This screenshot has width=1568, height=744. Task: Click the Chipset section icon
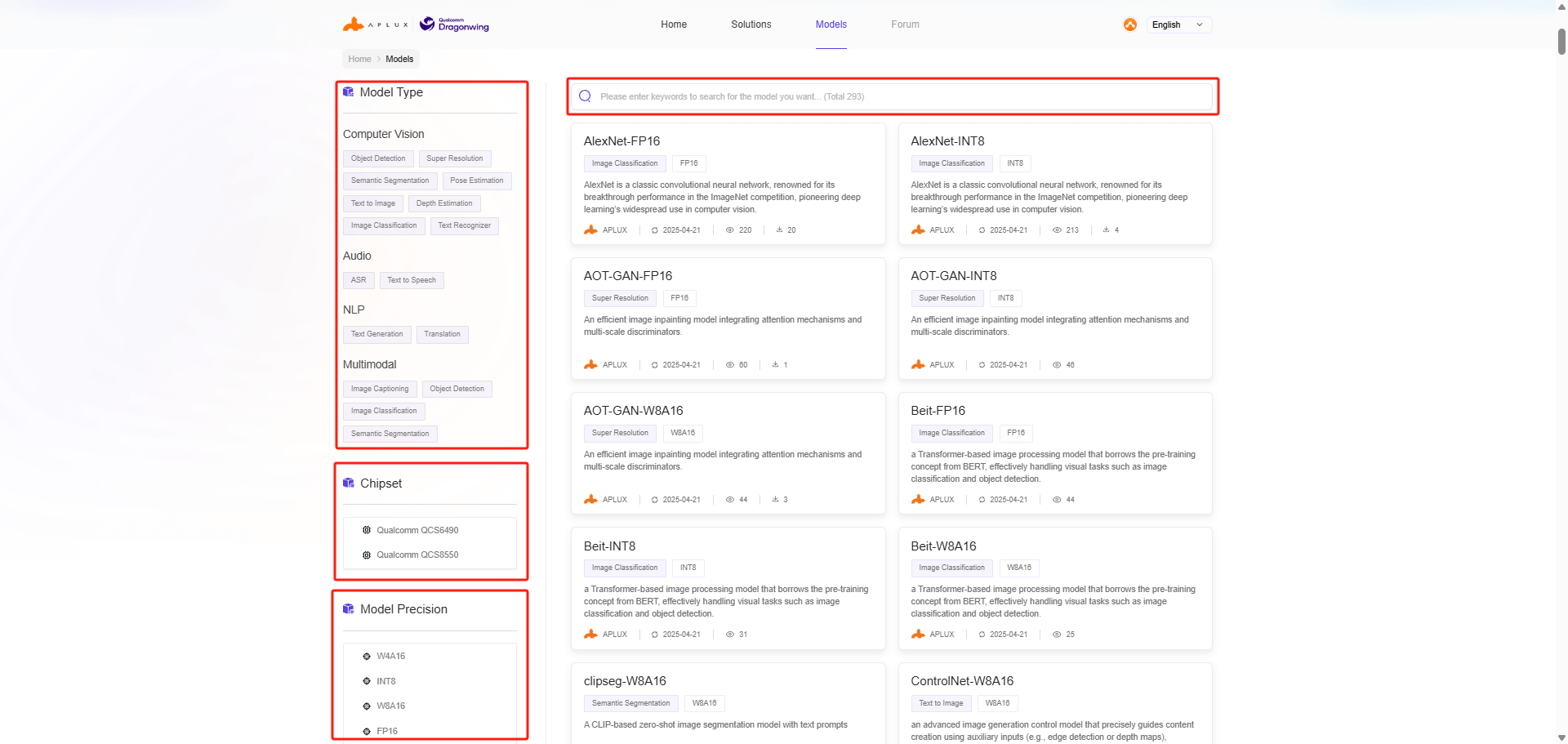(x=349, y=483)
